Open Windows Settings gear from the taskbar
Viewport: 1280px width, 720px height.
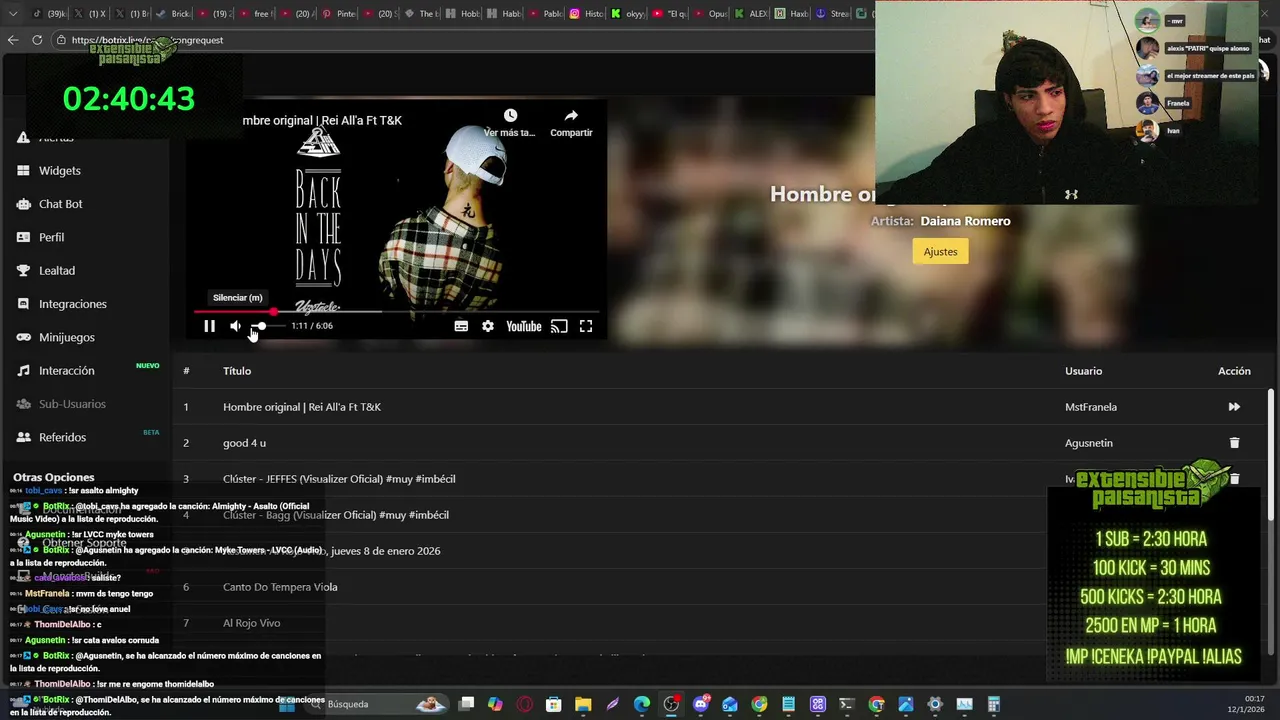[x=935, y=704]
